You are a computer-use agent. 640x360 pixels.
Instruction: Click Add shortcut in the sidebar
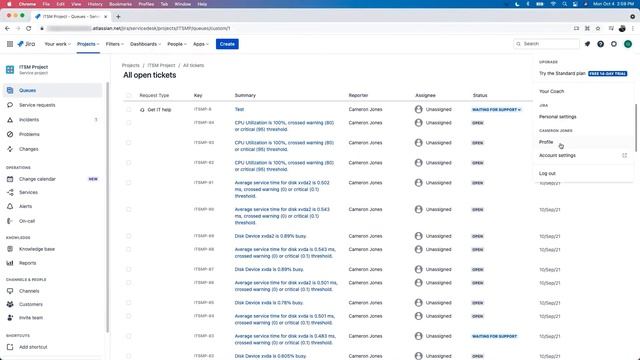click(53, 347)
